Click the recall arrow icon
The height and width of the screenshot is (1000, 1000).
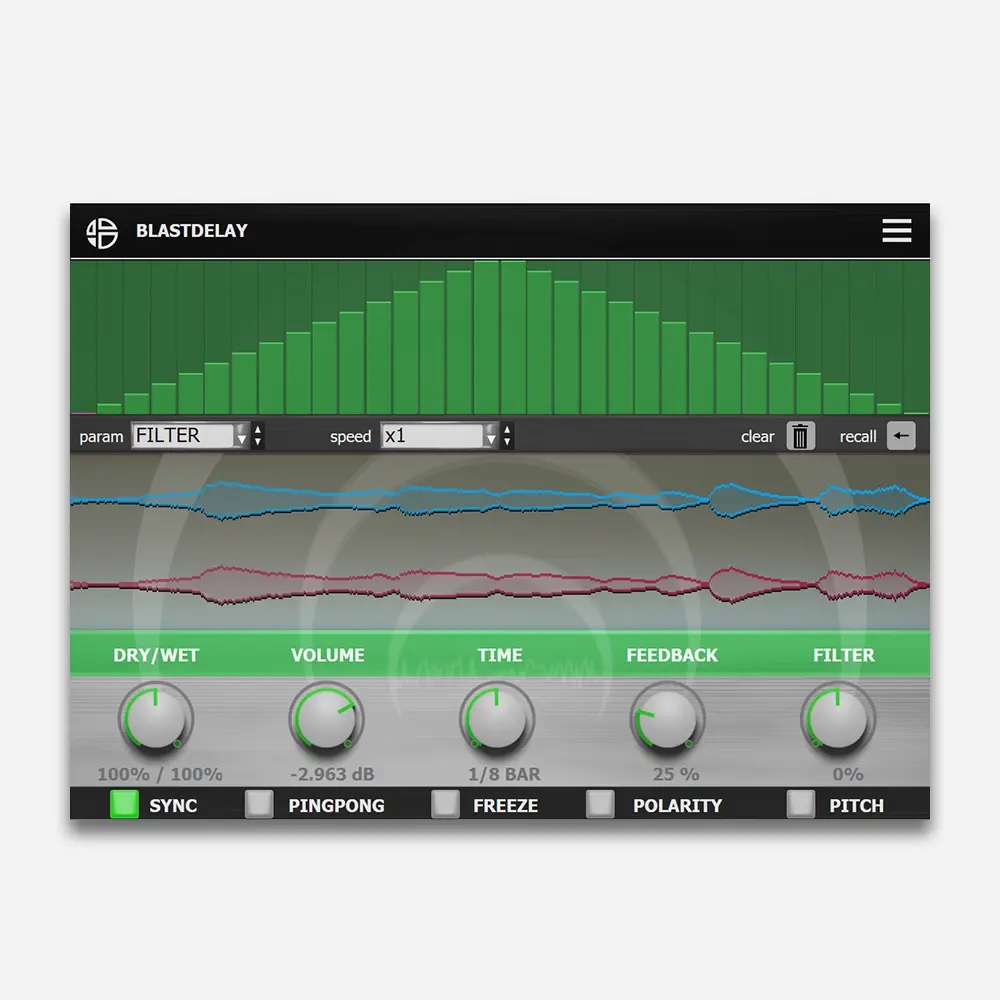coord(899,436)
